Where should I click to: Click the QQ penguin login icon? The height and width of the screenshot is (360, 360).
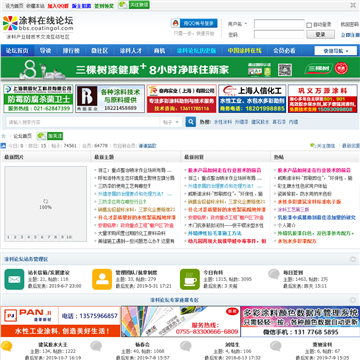pos(175,23)
